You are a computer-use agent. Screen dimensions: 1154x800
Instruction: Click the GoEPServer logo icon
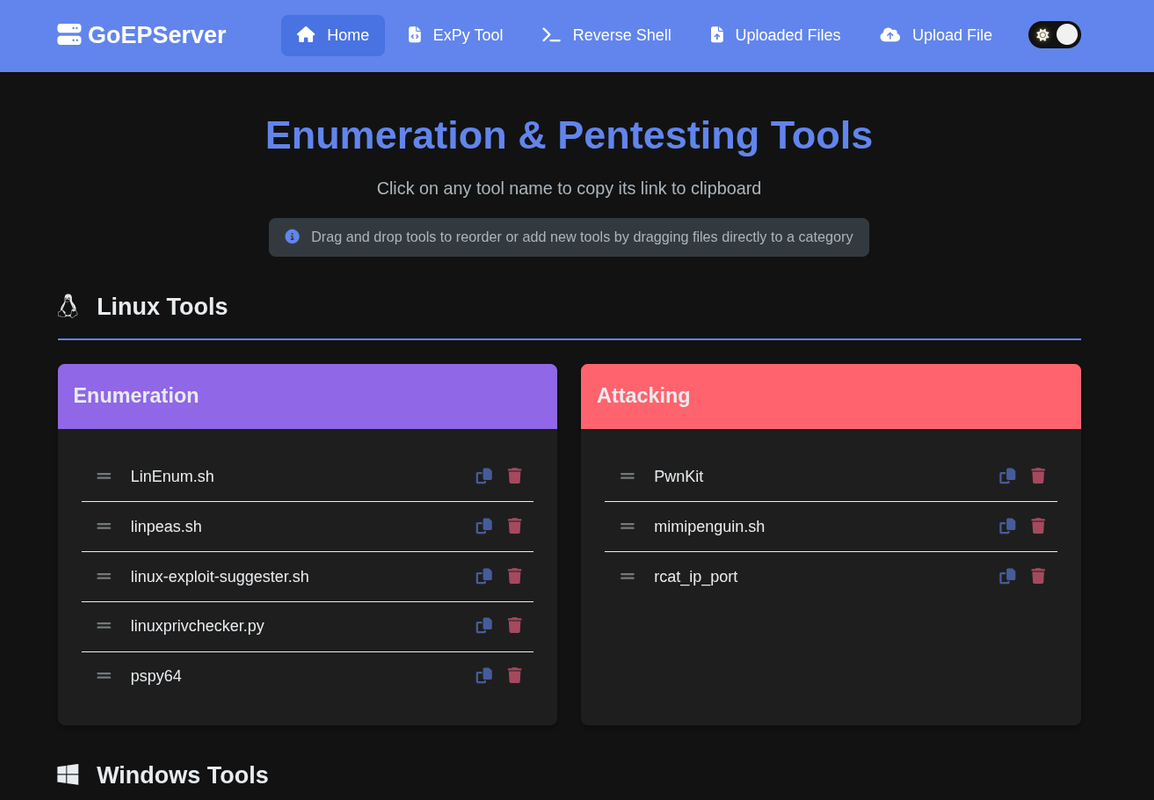pyautogui.click(x=69, y=34)
